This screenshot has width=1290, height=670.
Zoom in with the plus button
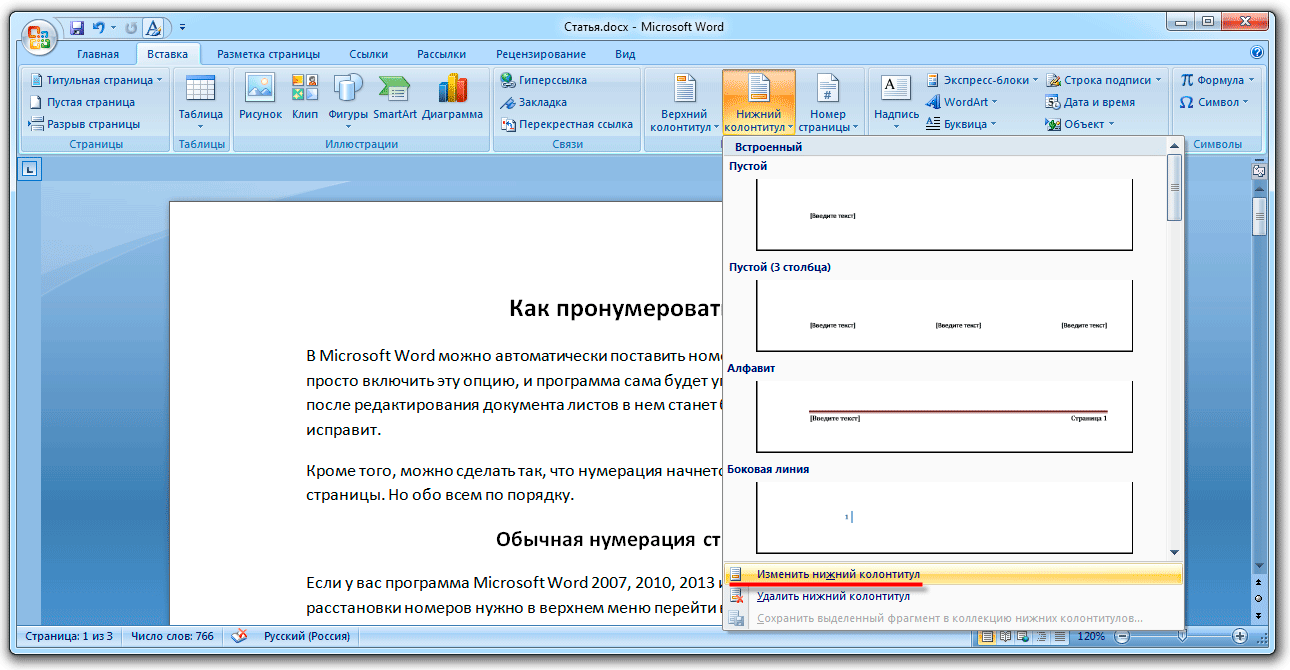coord(1240,636)
